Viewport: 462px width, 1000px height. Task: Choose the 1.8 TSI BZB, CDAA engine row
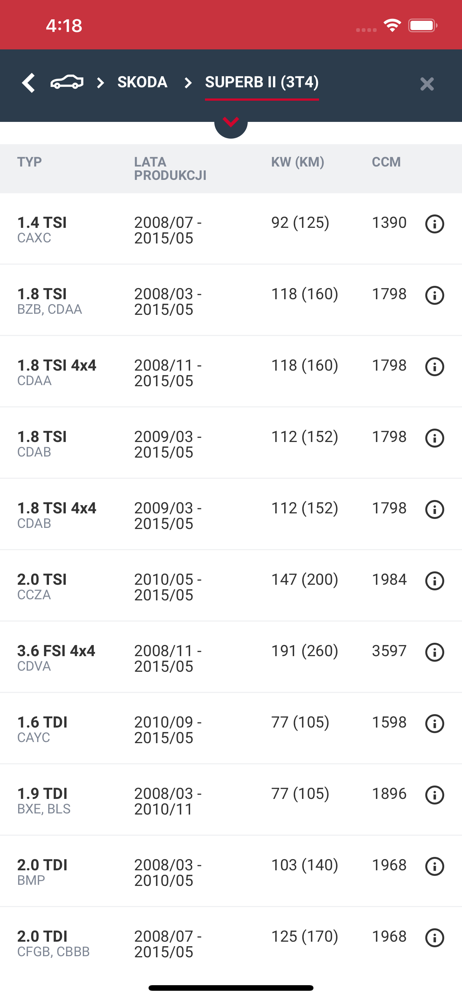click(231, 300)
